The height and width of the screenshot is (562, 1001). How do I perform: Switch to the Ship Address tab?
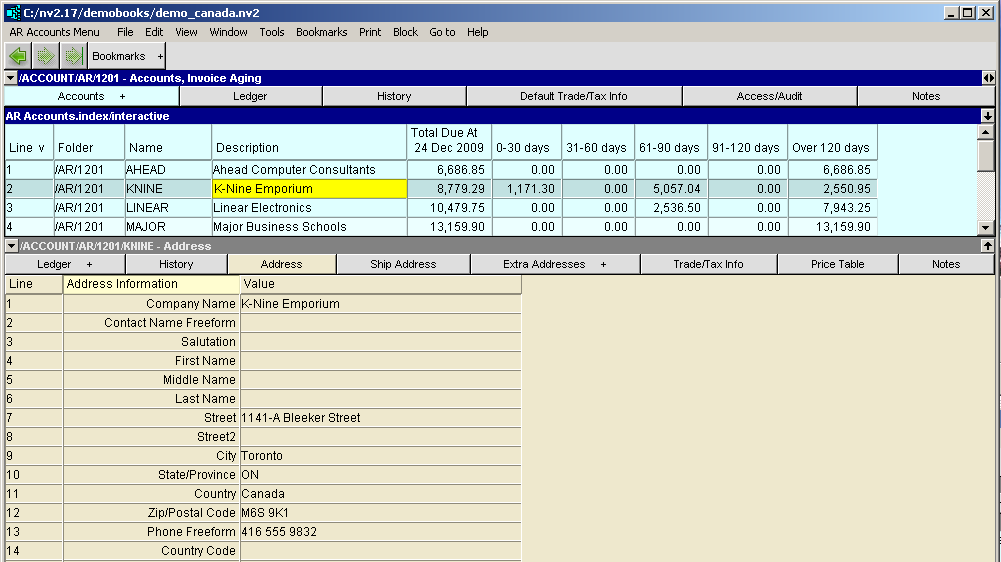(403, 264)
